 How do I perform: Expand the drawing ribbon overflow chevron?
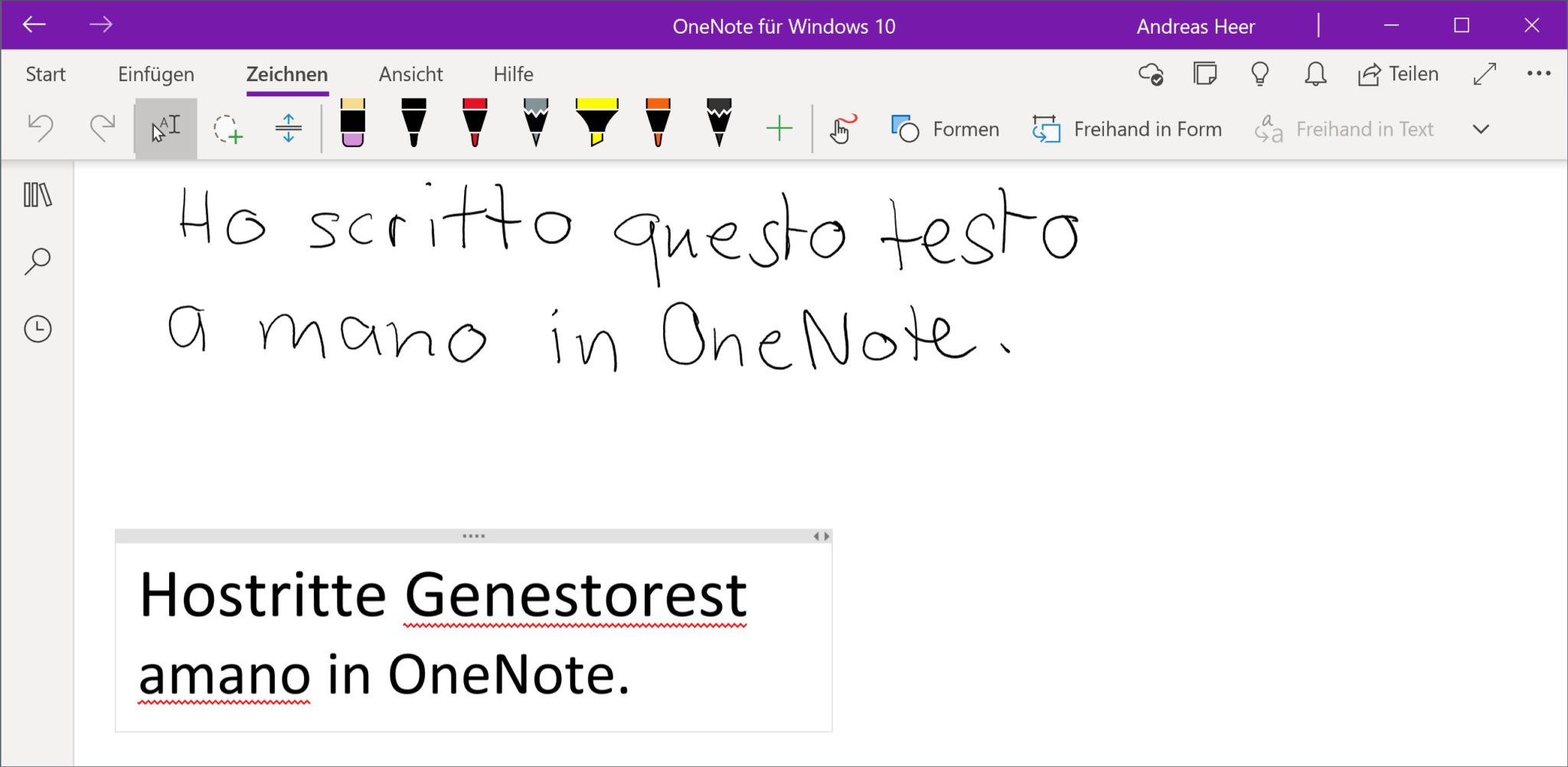point(1481,129)
